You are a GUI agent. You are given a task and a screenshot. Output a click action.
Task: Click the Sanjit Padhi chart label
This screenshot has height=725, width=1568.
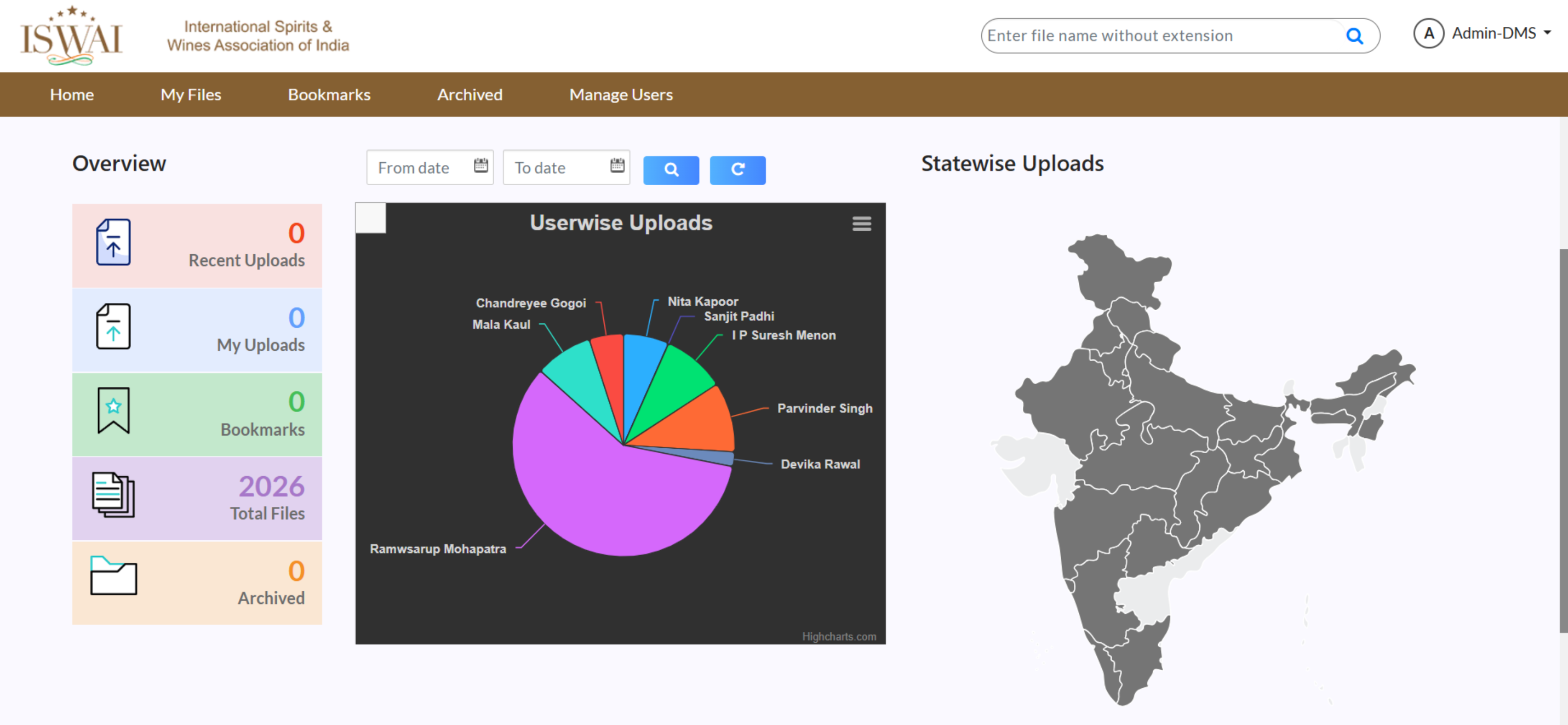tap(739, 316)
